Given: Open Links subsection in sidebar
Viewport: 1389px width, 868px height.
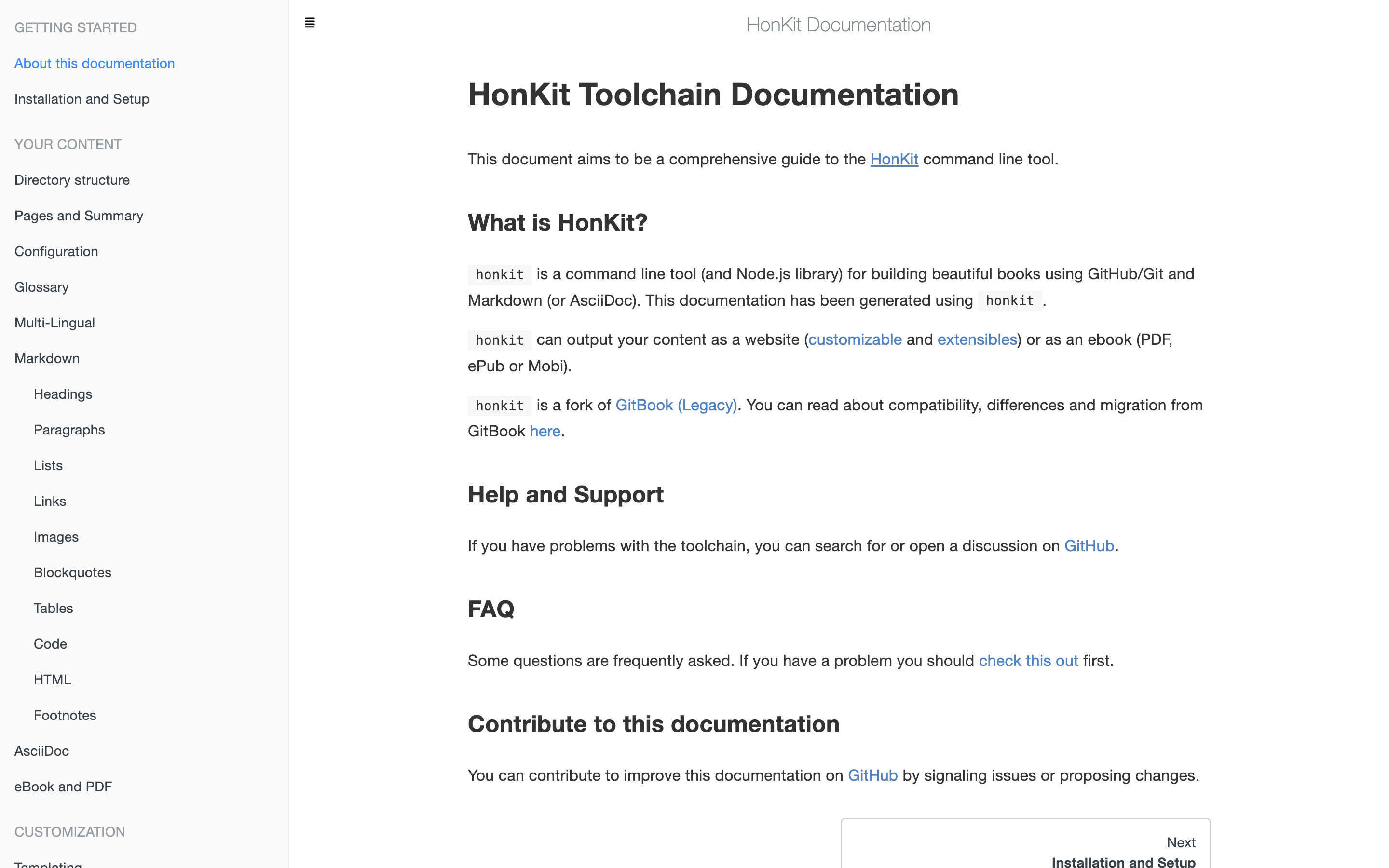Looking at the screenshot, I should tap(50, 501).
